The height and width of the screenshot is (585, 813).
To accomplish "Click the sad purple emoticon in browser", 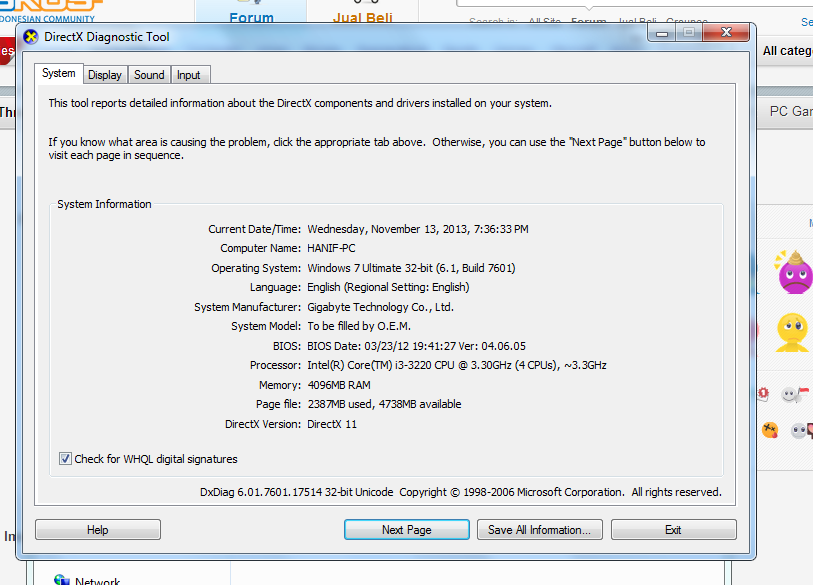I will click(x=793, y=272).
